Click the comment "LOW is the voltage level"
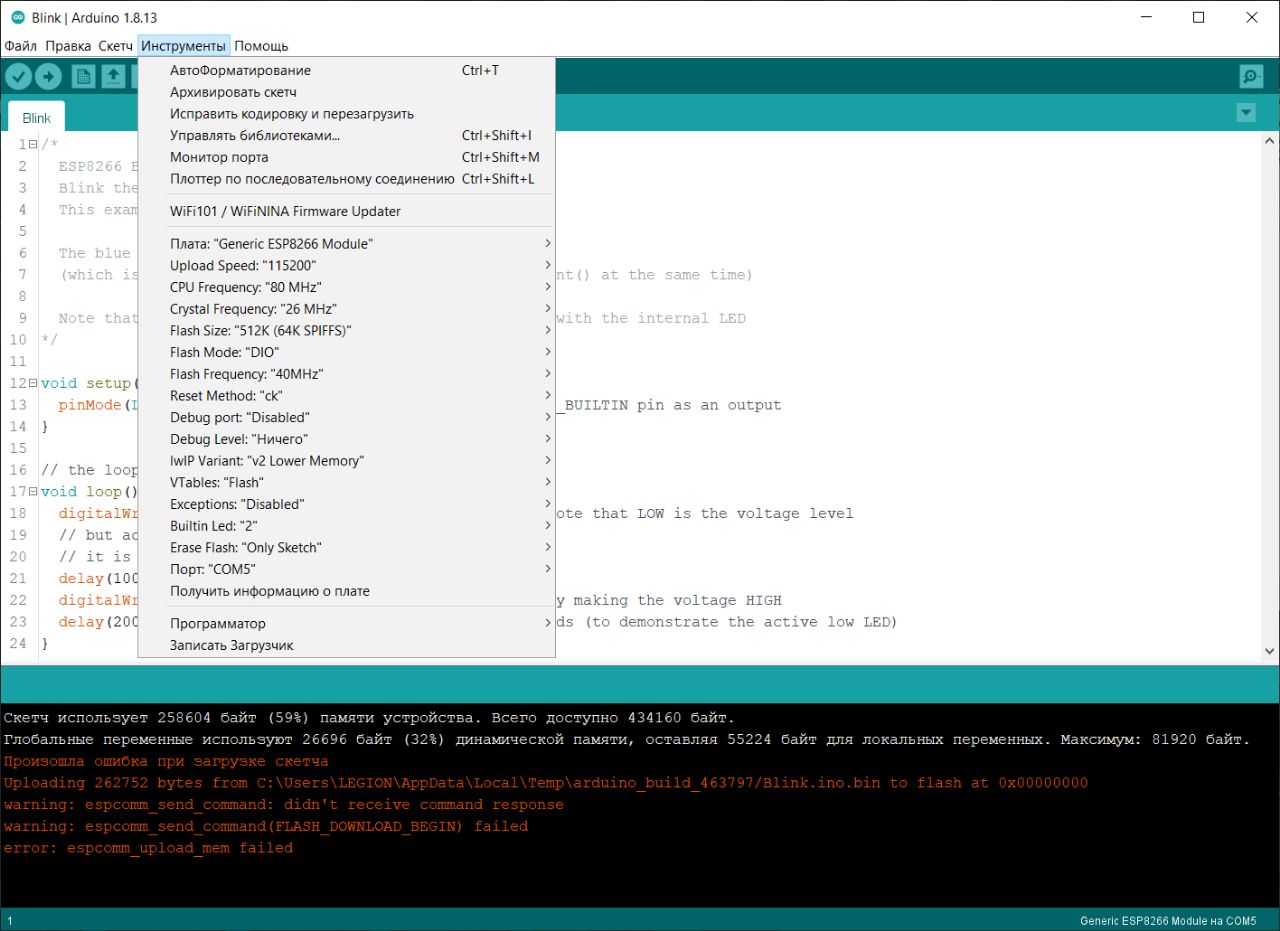This screenshot has width=1280, height=931. (x=745, y=514)
